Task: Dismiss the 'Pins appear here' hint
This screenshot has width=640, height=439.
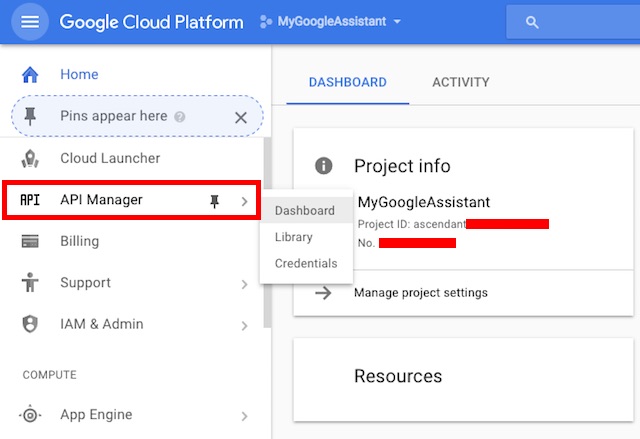Action: (x=240, y=117)
